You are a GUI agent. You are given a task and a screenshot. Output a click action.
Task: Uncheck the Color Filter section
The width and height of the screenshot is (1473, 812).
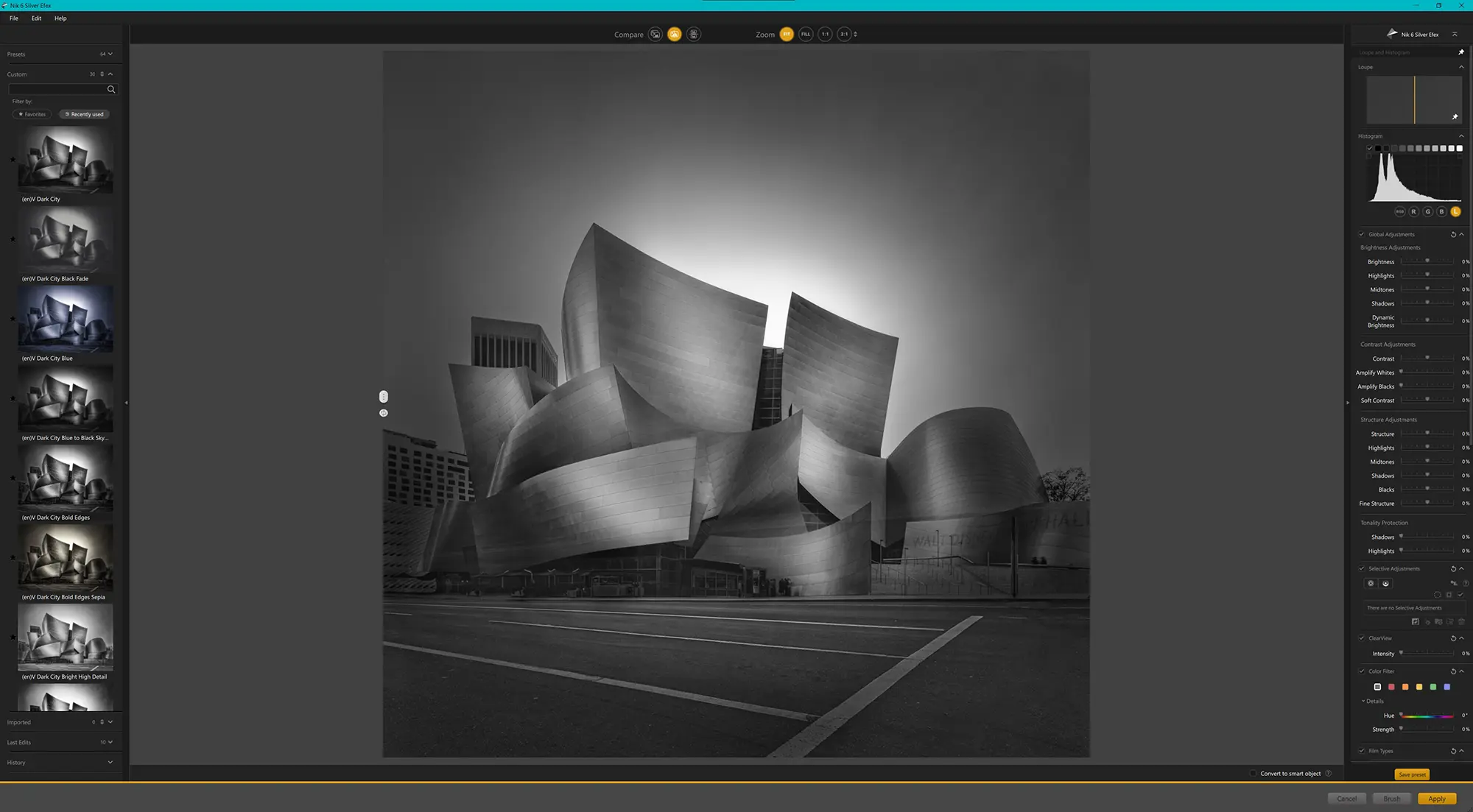click(x=1362, y=671)
